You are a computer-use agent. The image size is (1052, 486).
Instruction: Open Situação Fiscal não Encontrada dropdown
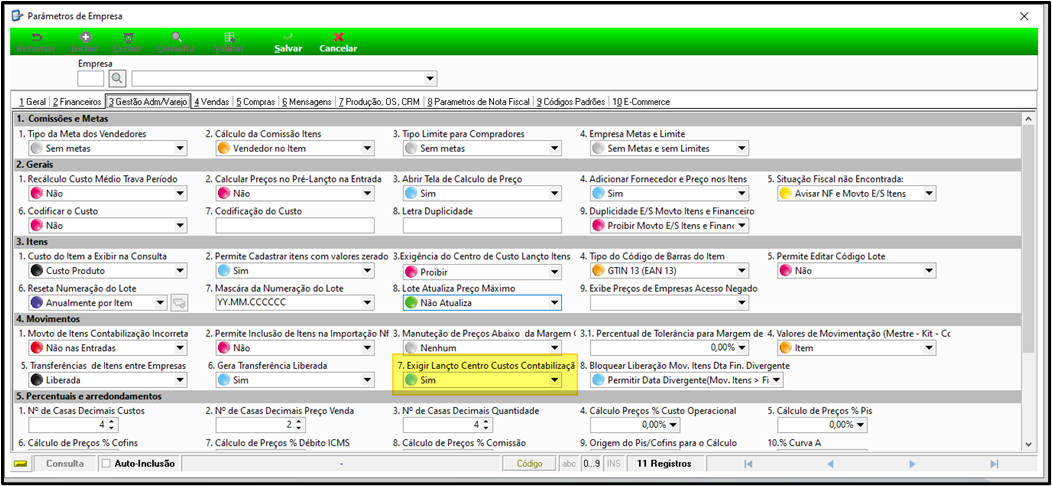(x=929, y=193)
